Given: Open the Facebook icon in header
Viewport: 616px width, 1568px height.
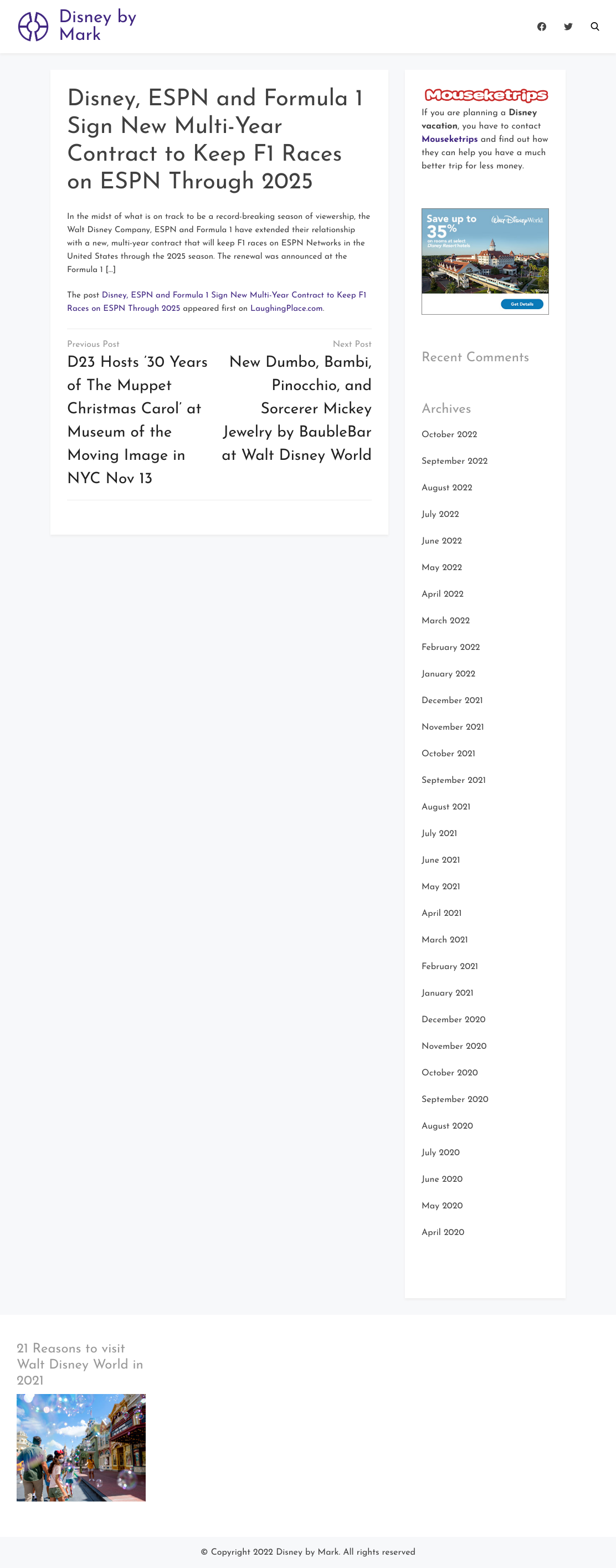Looking at the screenshot, I should (x=541, y=27).
